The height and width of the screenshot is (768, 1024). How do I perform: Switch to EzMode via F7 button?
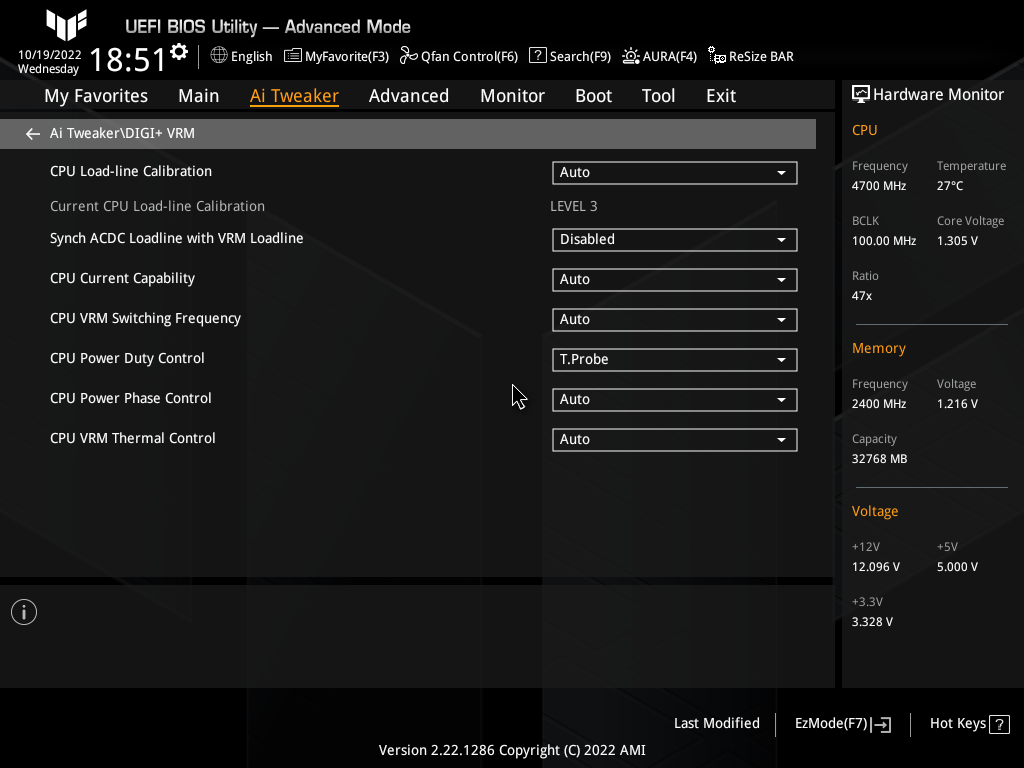pyautogui.click(x=841, y=723)
